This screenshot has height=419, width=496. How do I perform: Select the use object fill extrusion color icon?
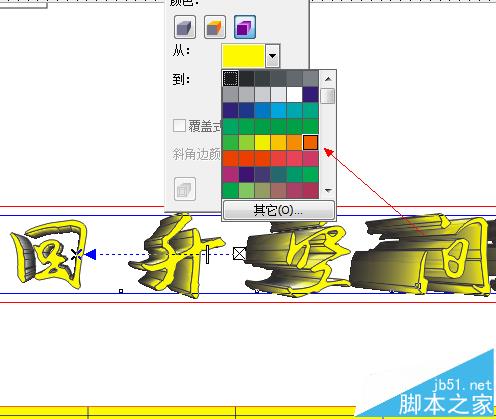coord(185,27)
